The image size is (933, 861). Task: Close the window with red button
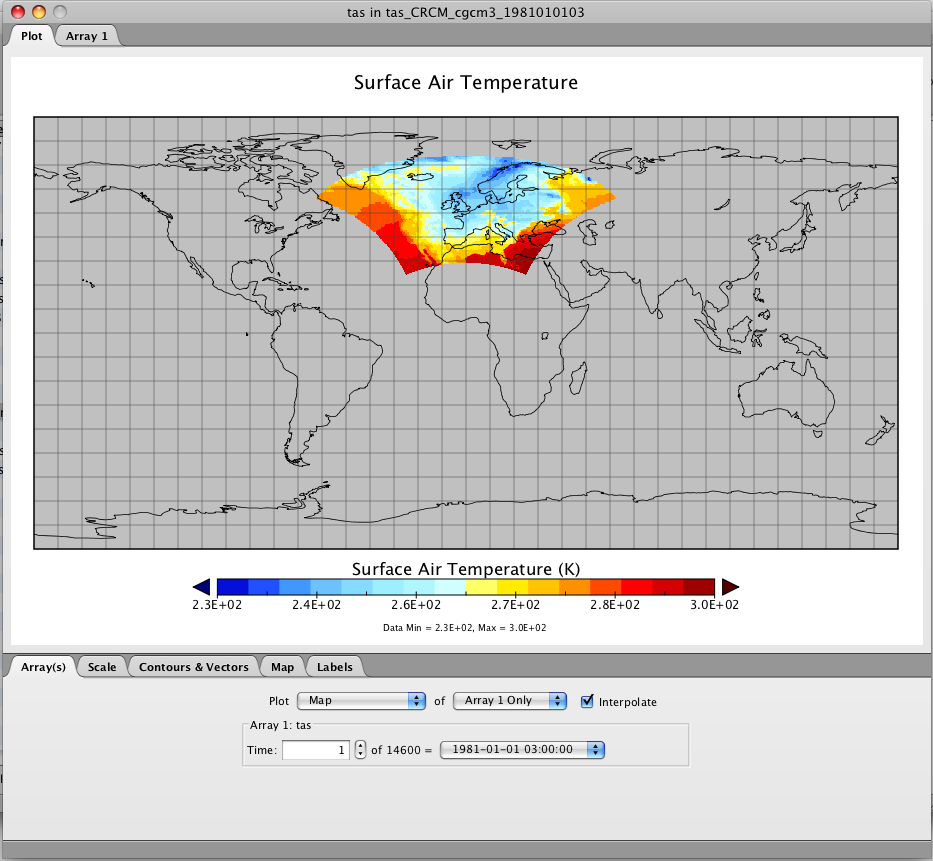(17, 12)
